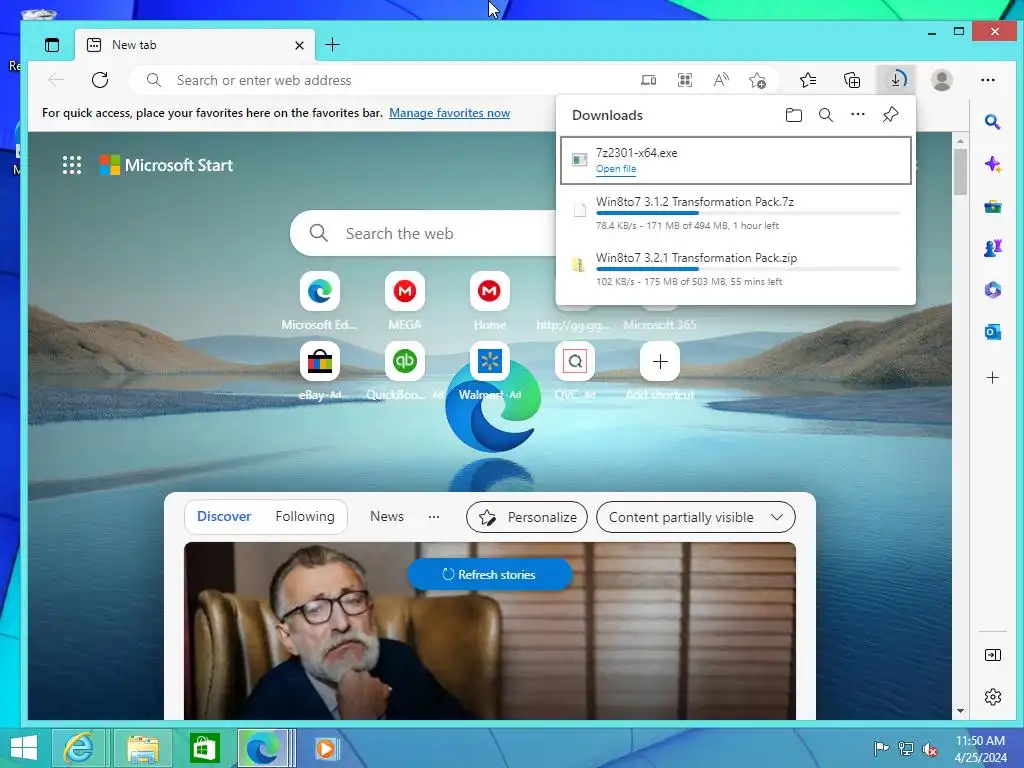
Task: Open sidebar settings gear
Action: (x=993, y=697)
